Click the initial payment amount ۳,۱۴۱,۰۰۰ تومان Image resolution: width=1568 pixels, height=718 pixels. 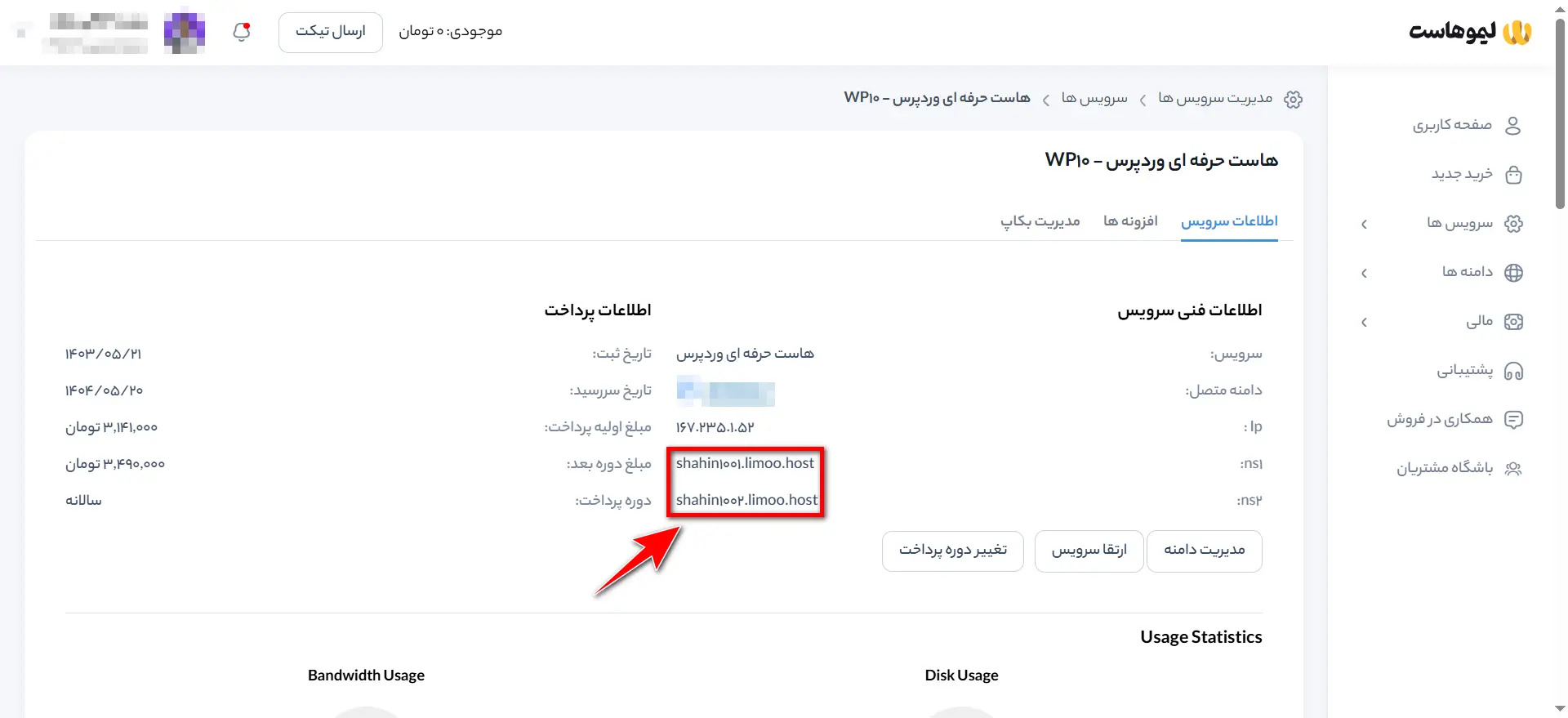[111, 427]
